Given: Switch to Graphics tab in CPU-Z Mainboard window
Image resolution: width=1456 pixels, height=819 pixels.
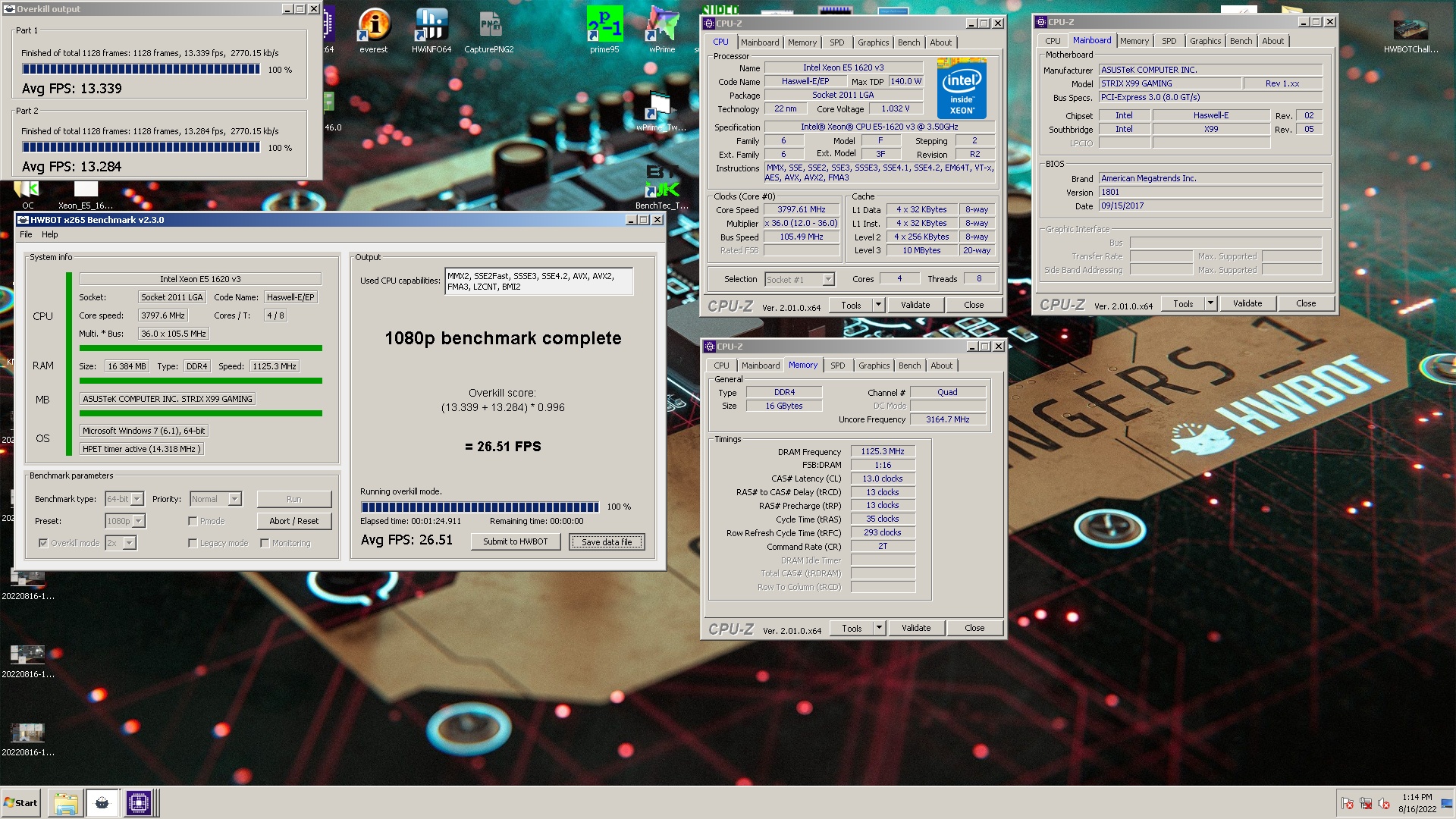Looking at the screenshot, I should click(x=1205, y=41).
